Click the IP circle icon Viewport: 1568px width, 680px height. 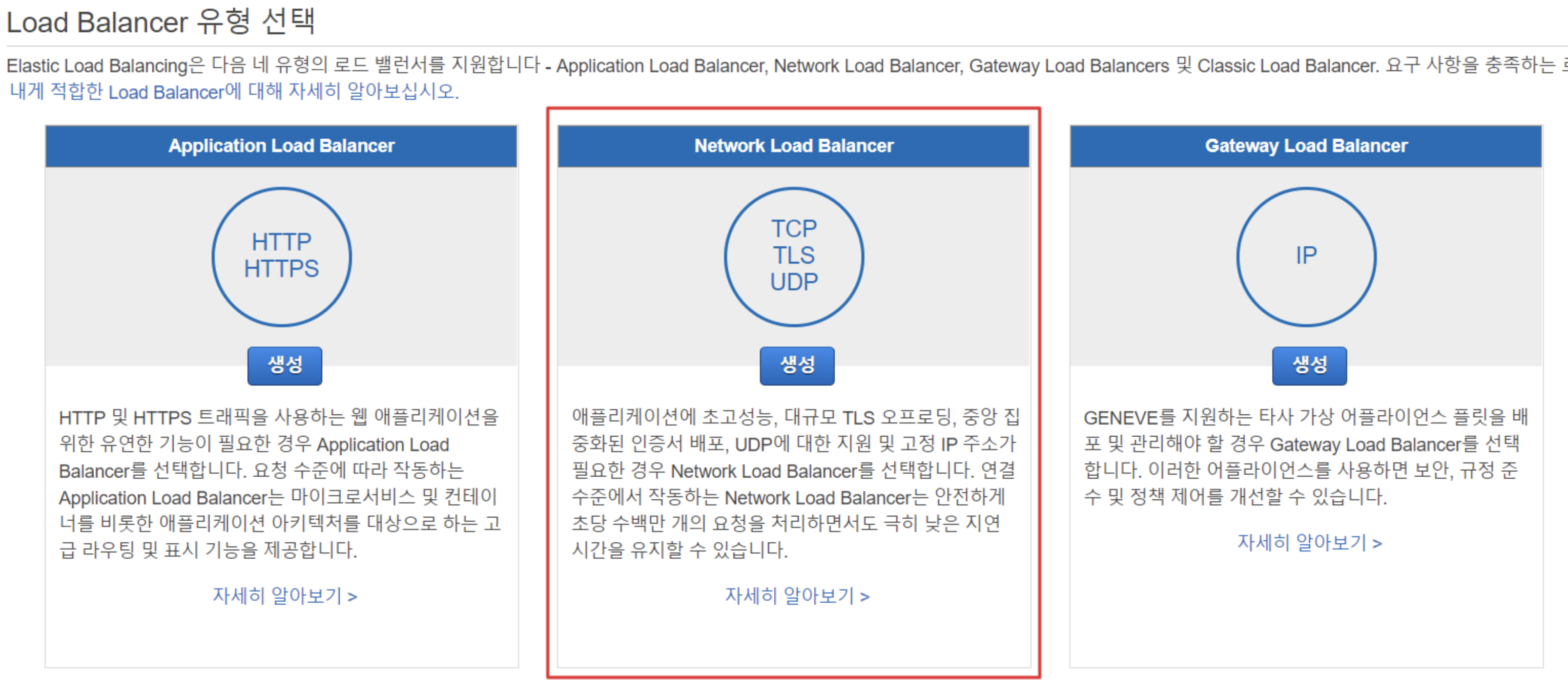(1306, 256)
